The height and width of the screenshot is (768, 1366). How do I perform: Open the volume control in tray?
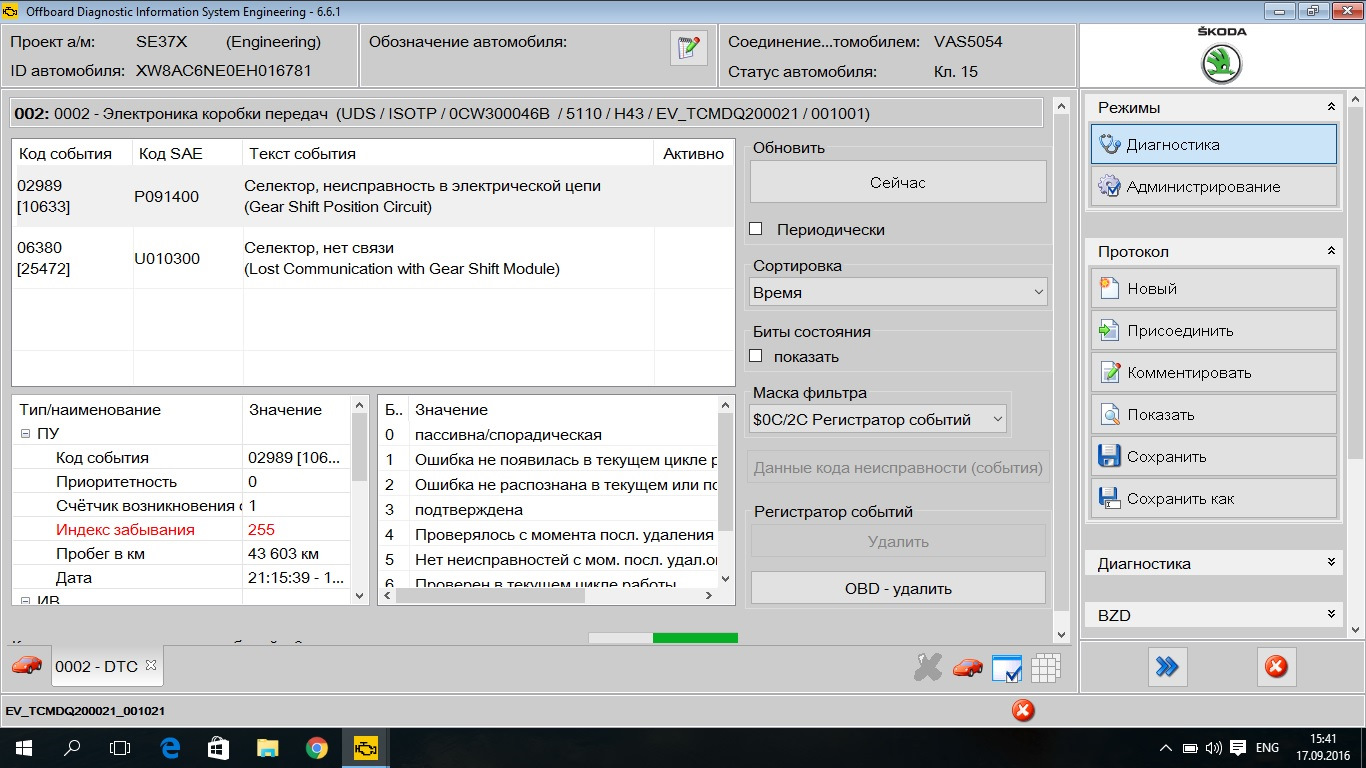point(1214,748)
